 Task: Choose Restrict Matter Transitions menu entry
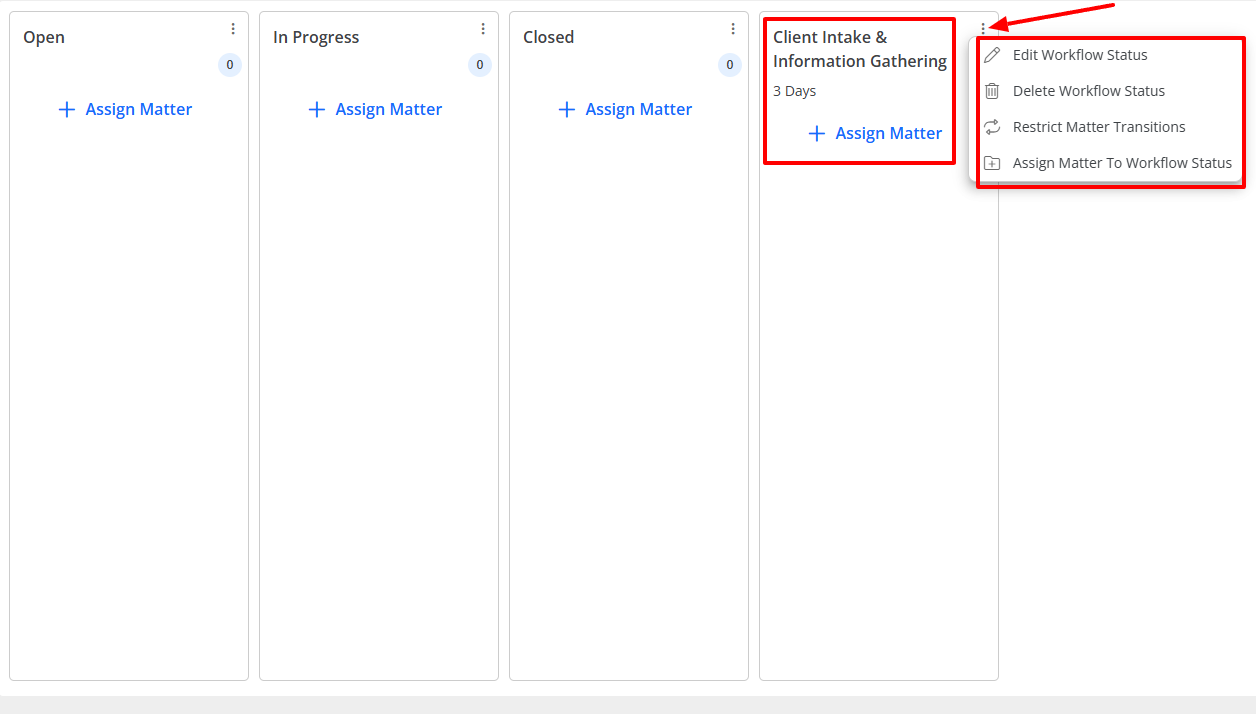point(1099,126)
